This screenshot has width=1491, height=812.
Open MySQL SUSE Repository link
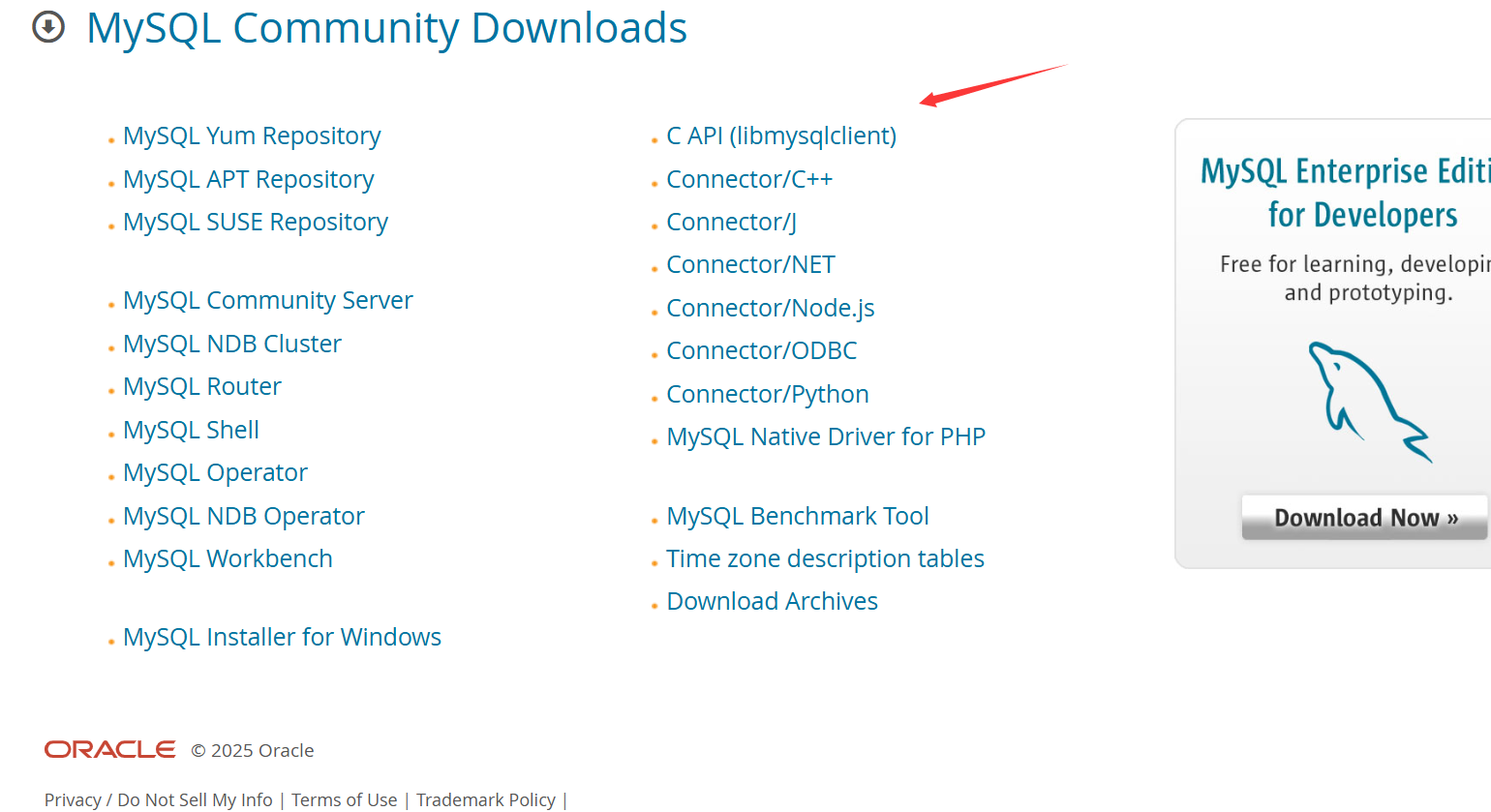(256, 223)
